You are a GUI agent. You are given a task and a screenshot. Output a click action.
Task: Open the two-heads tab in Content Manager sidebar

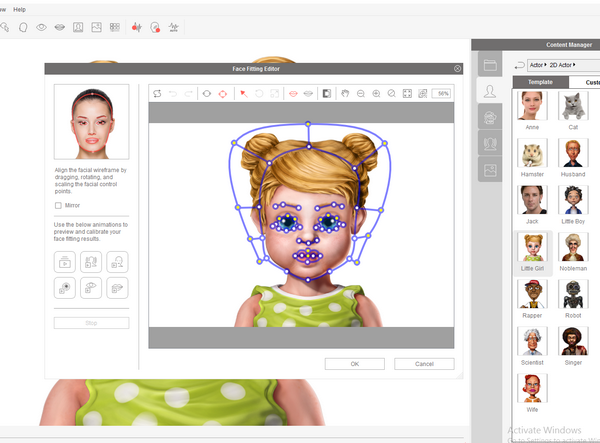pyautogui.click(x=490, y=143)
